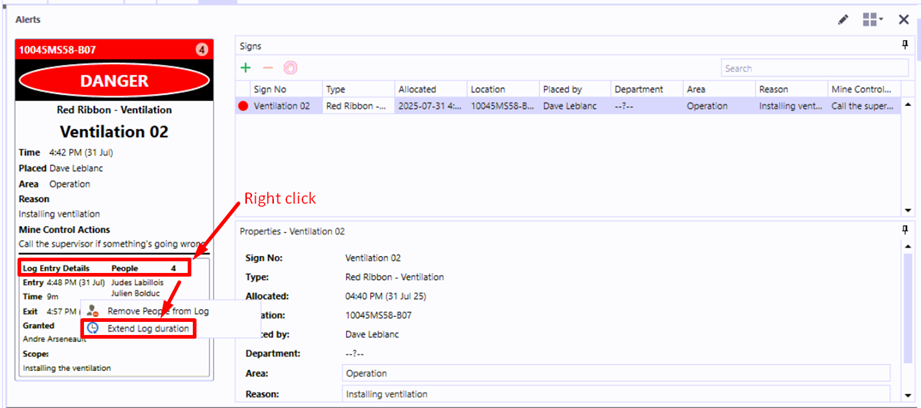Viewport: 921px width, 408px height.
Task: Click the Area field containing Operation
Action: click(x=615, y=373)
